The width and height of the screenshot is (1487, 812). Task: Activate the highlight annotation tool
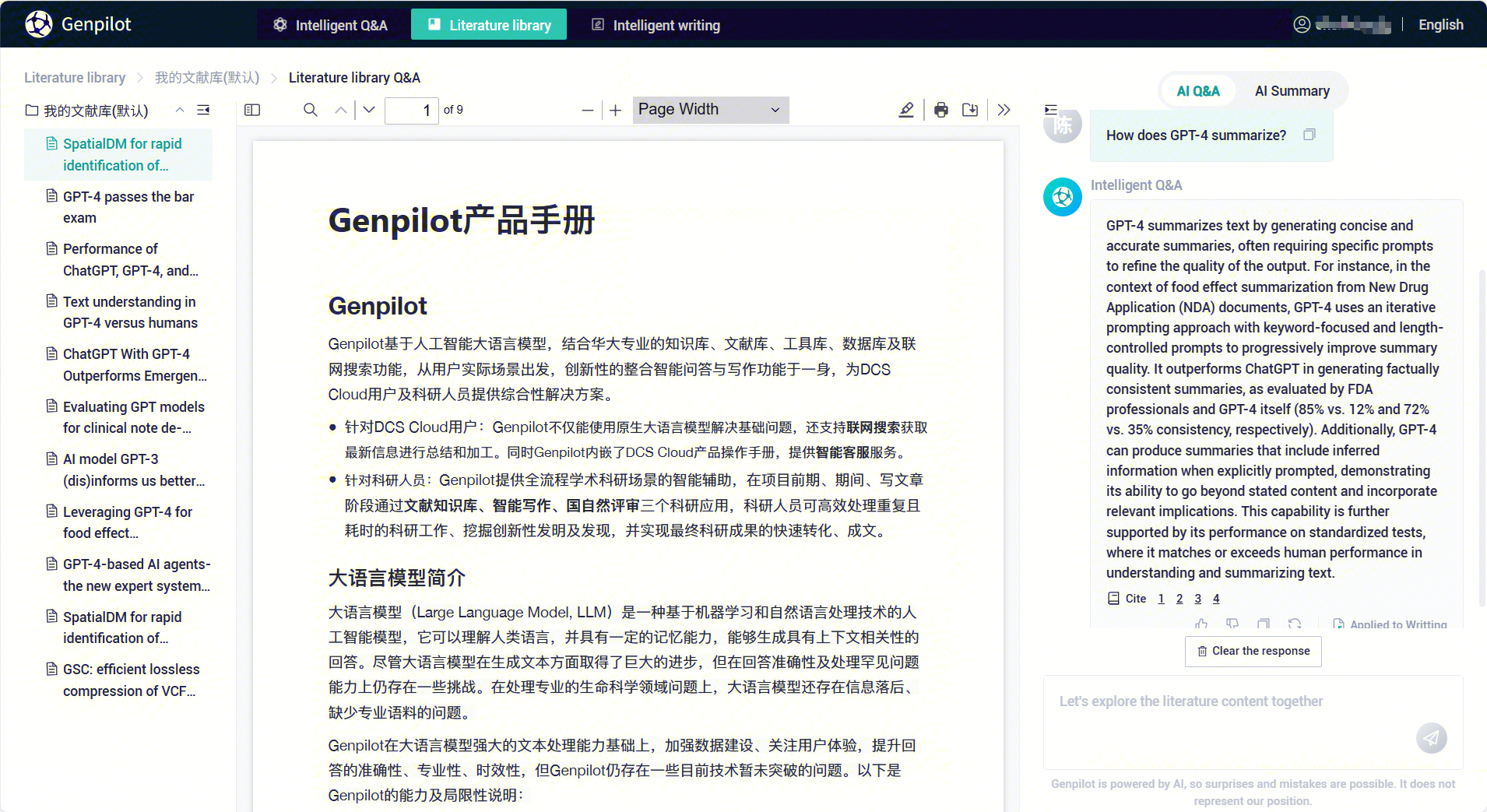click(906, 110)
